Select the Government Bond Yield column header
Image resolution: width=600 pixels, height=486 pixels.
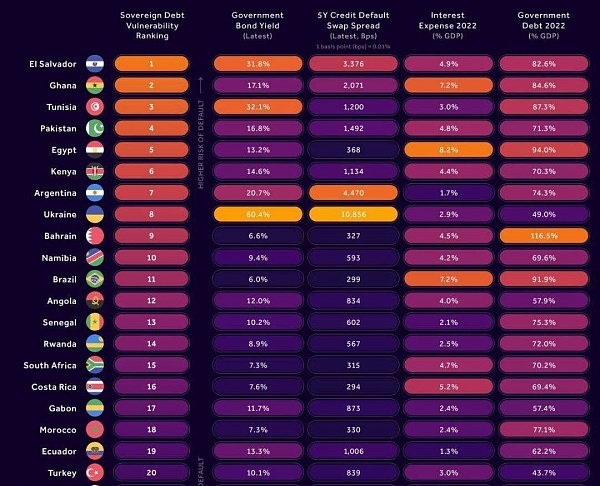pos(258,26)
